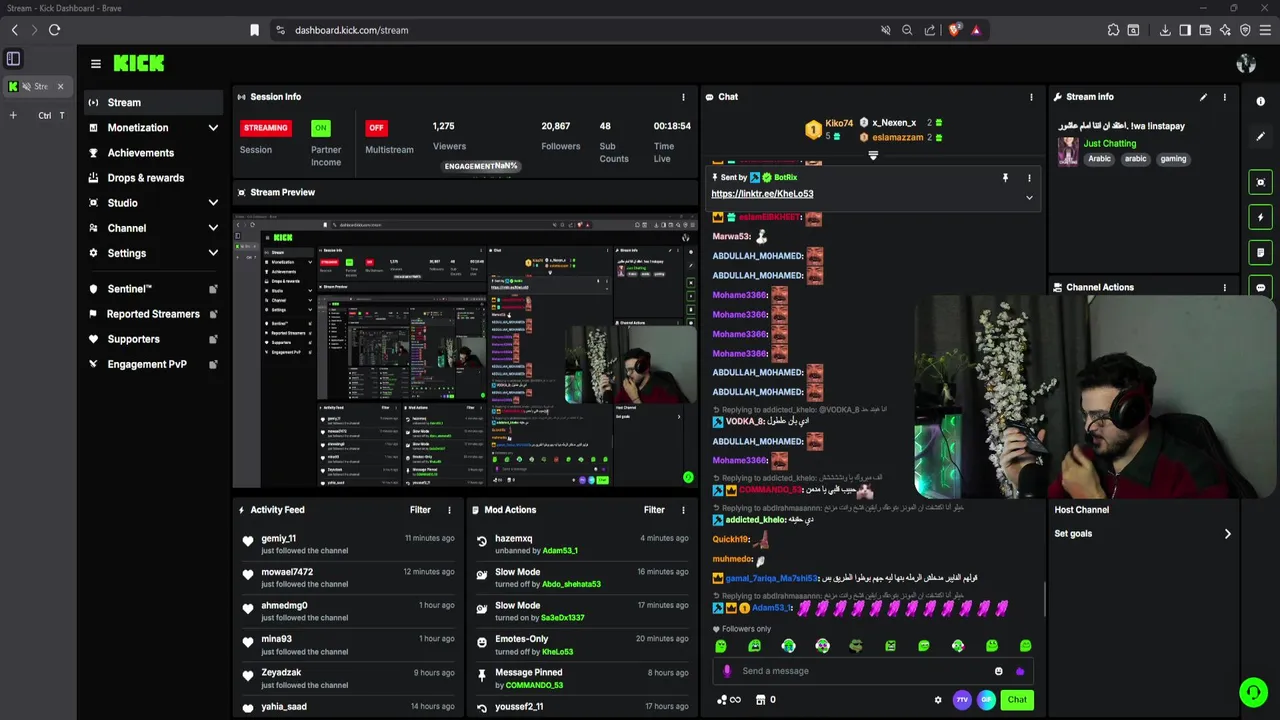Open the emote picker smiley icon

[x=998, y=671]
